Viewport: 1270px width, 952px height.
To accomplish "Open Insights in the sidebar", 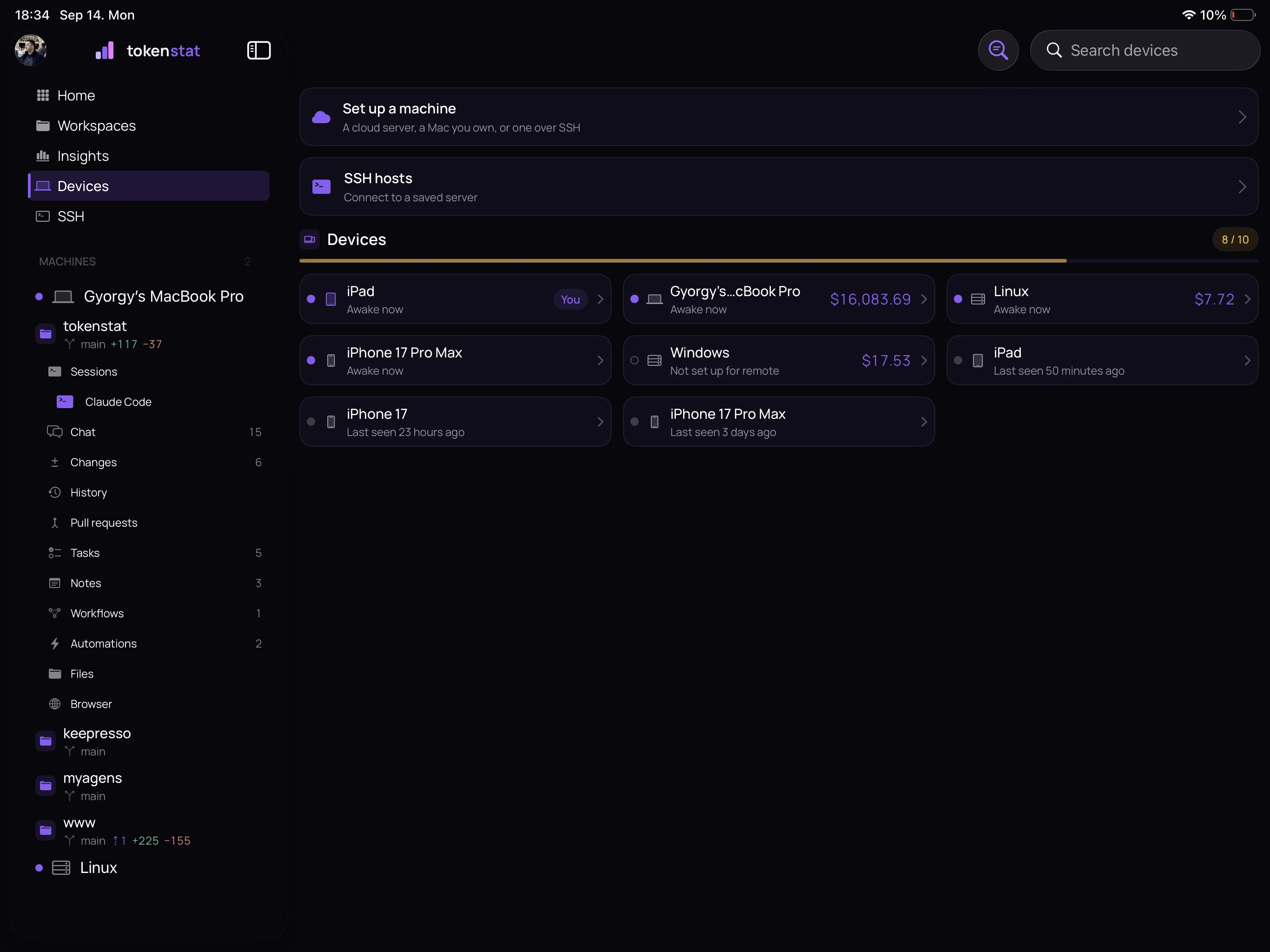I will coord(148,156).
